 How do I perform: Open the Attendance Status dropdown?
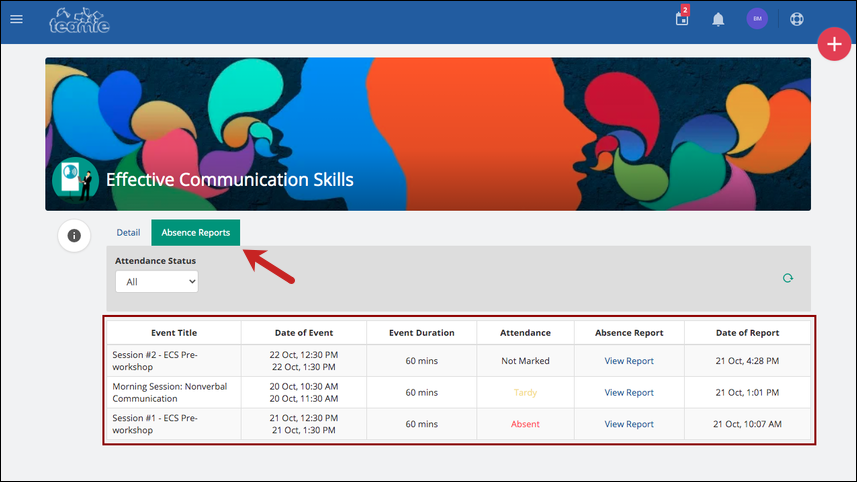tap(157, 281)
